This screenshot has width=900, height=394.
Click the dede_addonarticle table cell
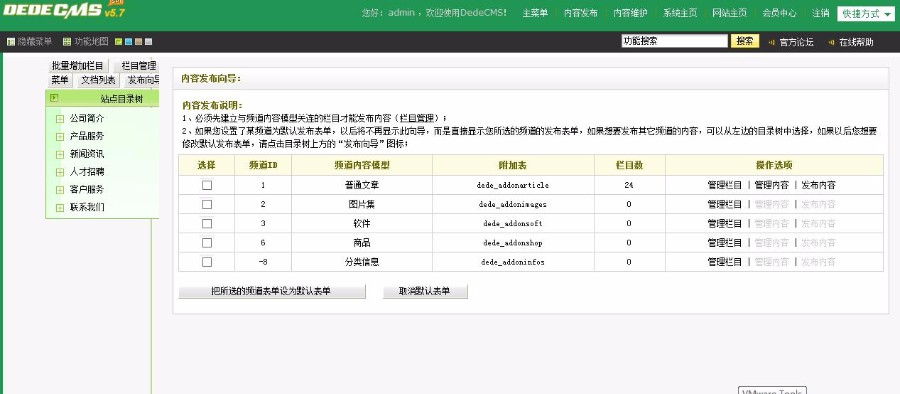[x=513, y=185]
